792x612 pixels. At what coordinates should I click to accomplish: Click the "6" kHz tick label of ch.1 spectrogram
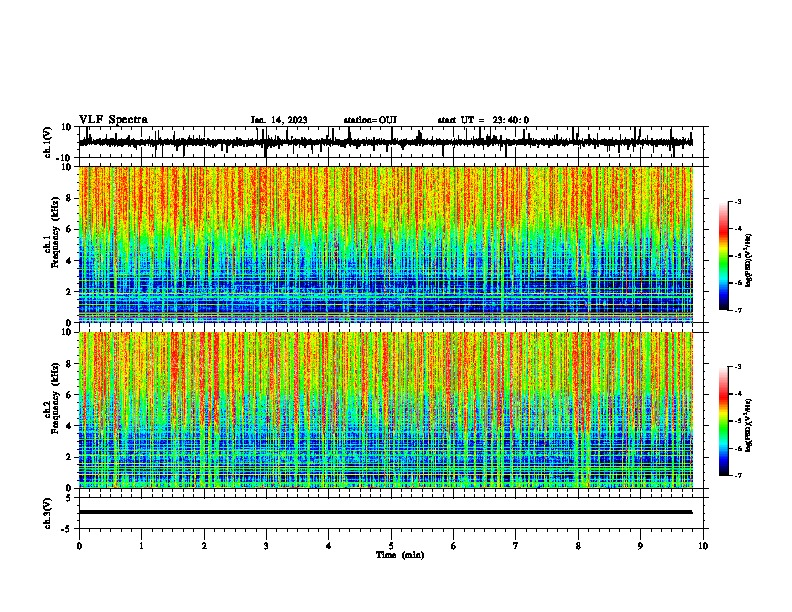tap(70, 229)
